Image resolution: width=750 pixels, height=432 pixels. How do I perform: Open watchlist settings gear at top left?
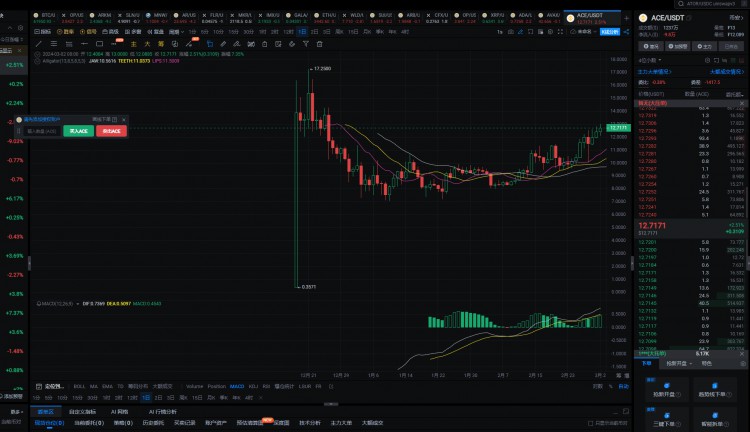(20, 28)
